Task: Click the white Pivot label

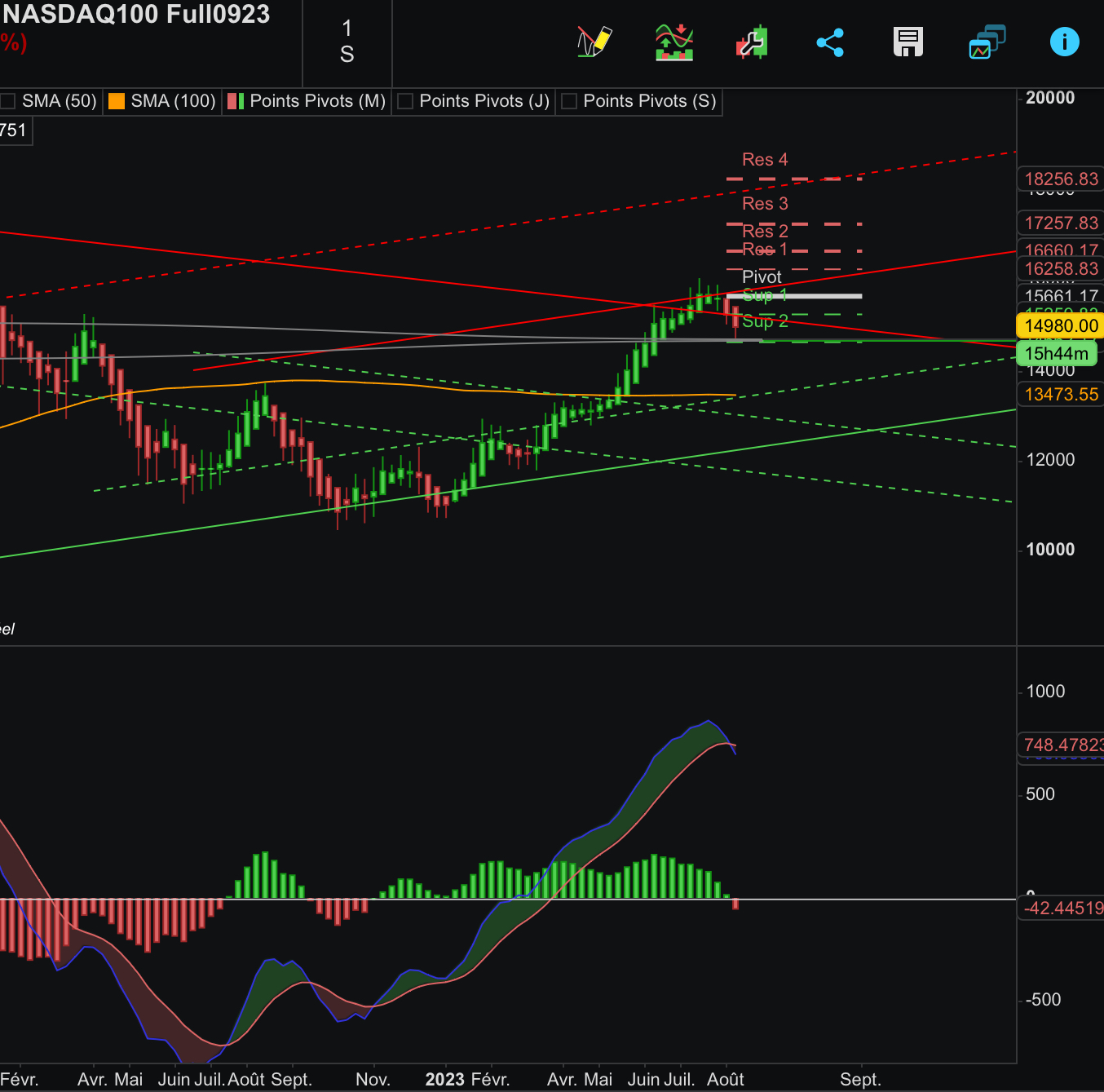Action: (x=762, y=277)
